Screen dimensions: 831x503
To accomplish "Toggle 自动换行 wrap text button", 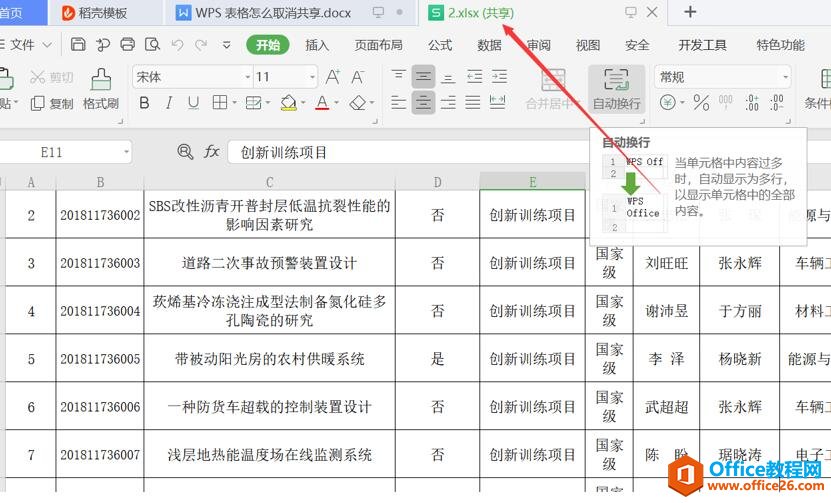I will (x=616, y=89).
